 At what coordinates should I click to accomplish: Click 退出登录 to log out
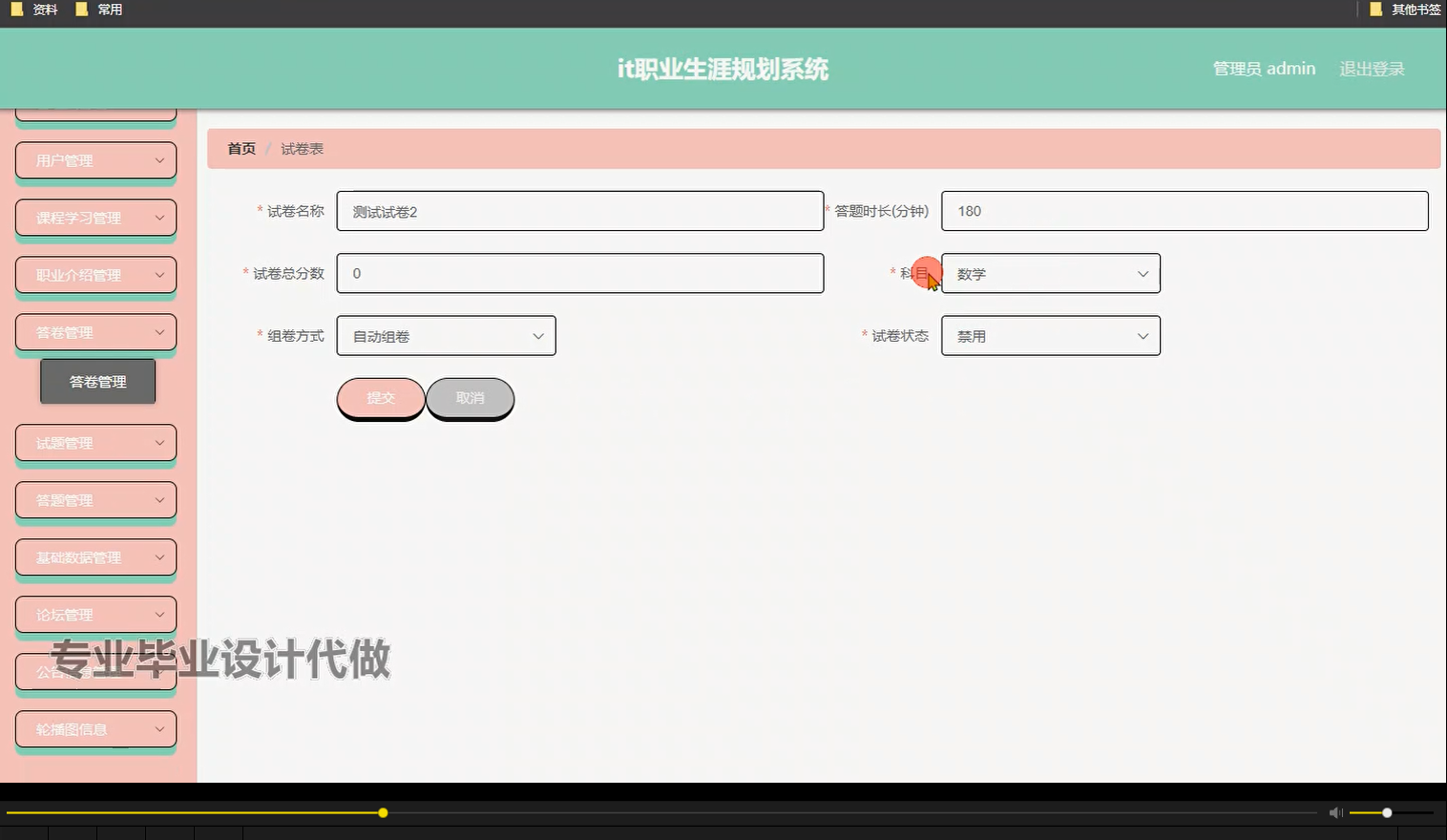[1372, 68]
